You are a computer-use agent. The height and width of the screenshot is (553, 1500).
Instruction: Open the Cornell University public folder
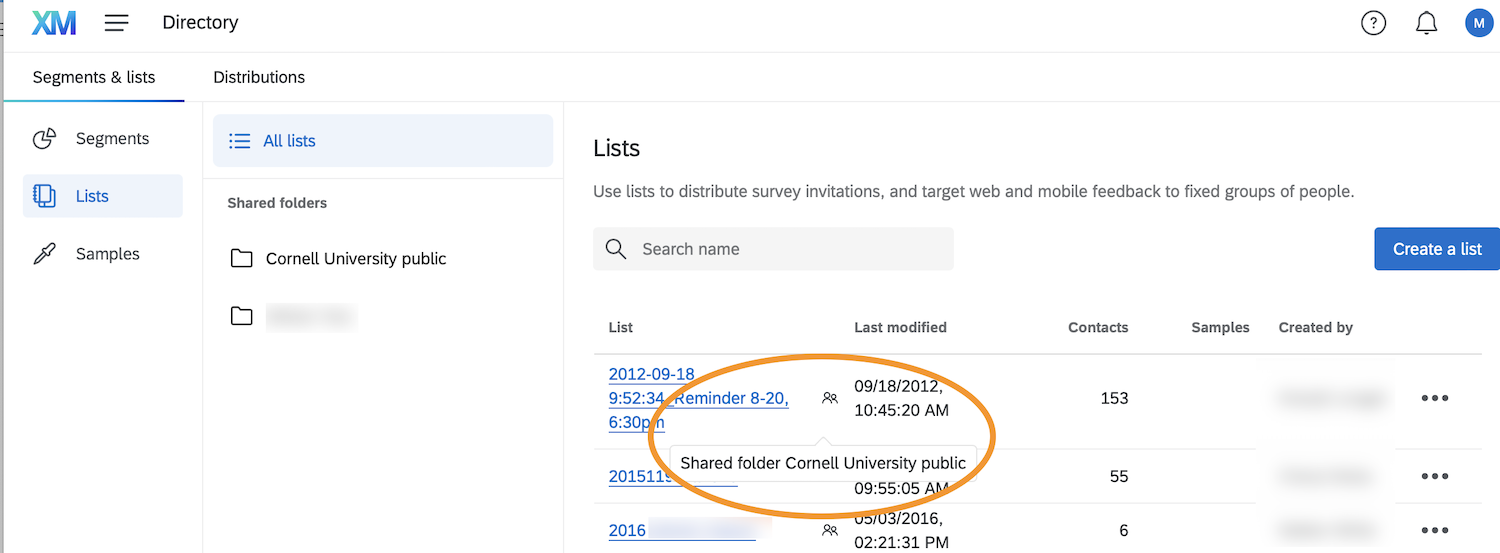pyautogui.click(x=355, y=259)
